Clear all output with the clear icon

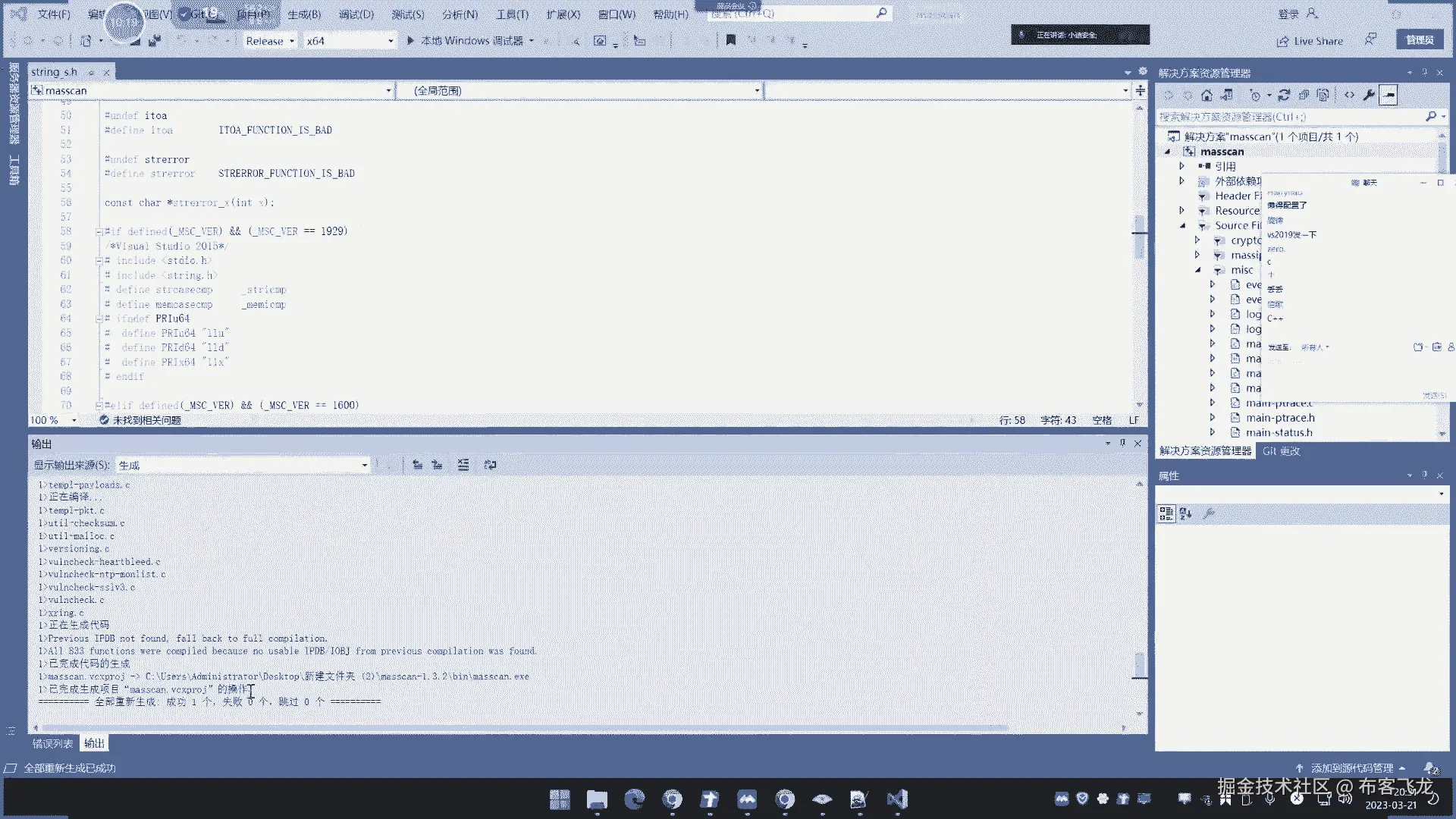463,465
